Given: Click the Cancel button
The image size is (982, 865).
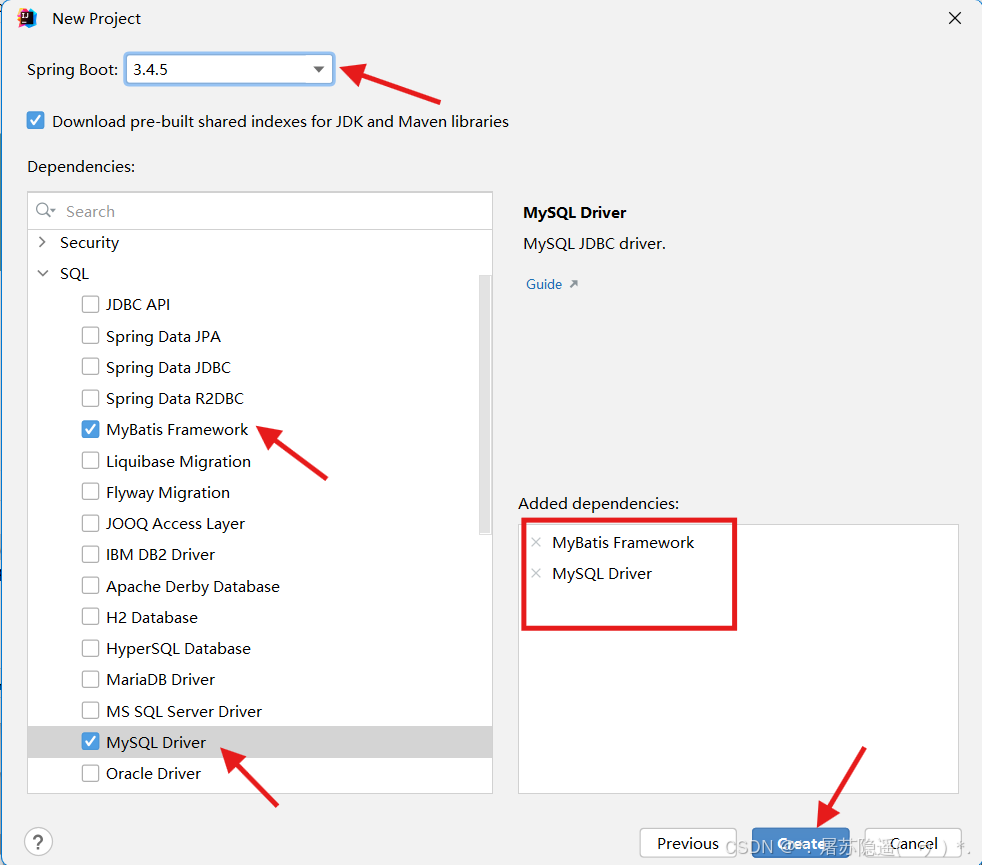Looking at the screenshot, I should 913,844.
